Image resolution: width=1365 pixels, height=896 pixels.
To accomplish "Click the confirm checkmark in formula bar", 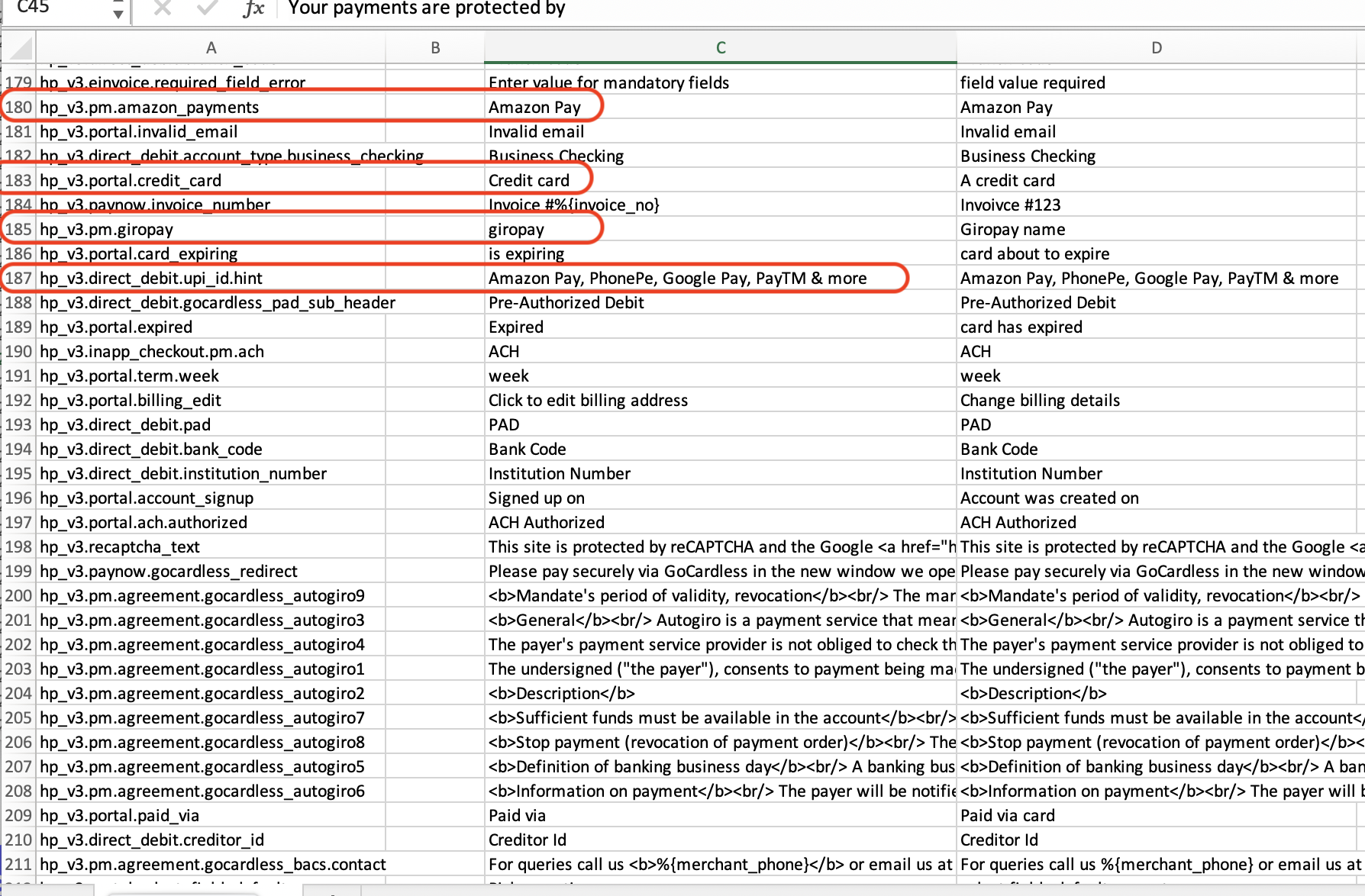I will (x=206, y=8).
